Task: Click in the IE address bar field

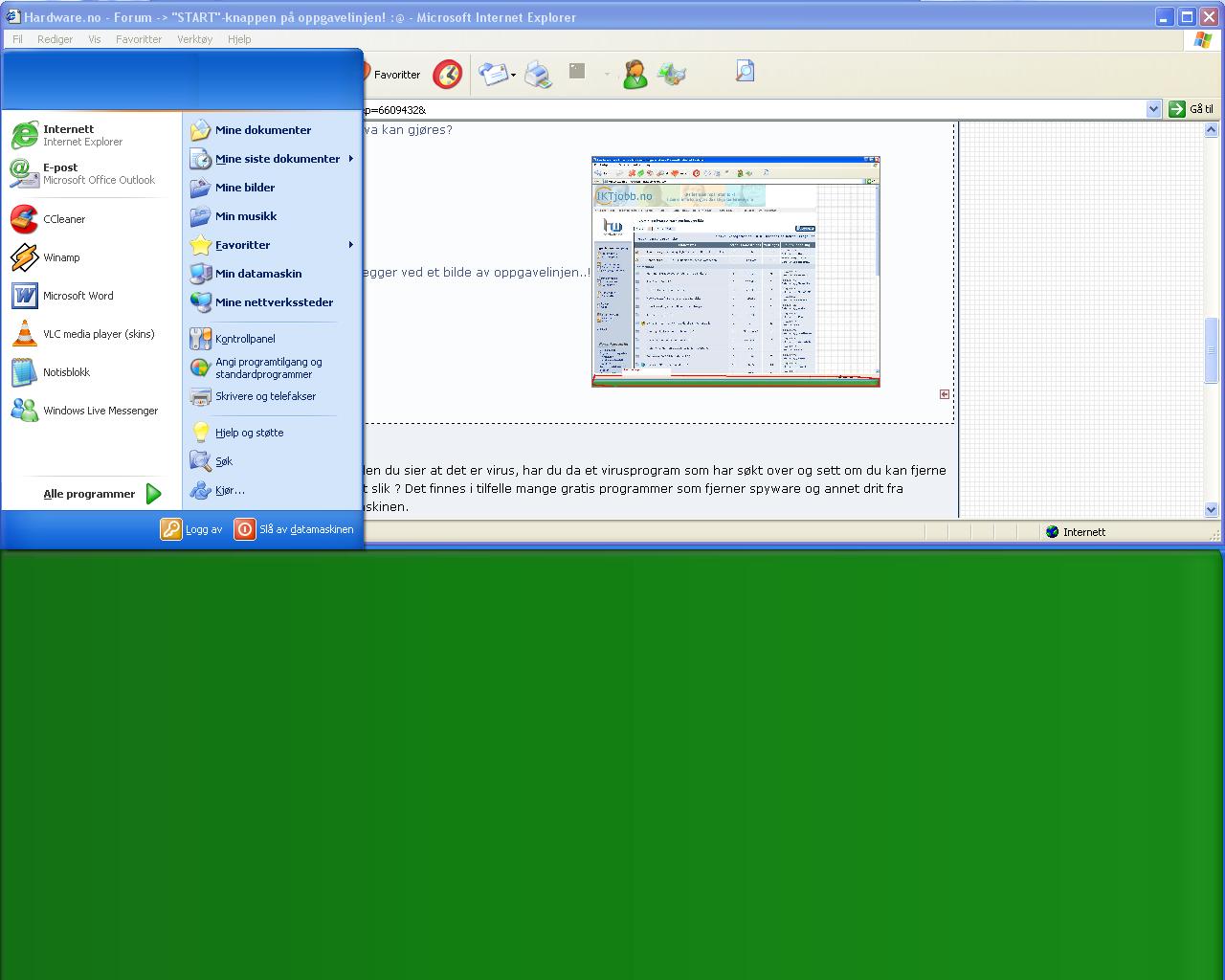Action: (x=754, y=109)
